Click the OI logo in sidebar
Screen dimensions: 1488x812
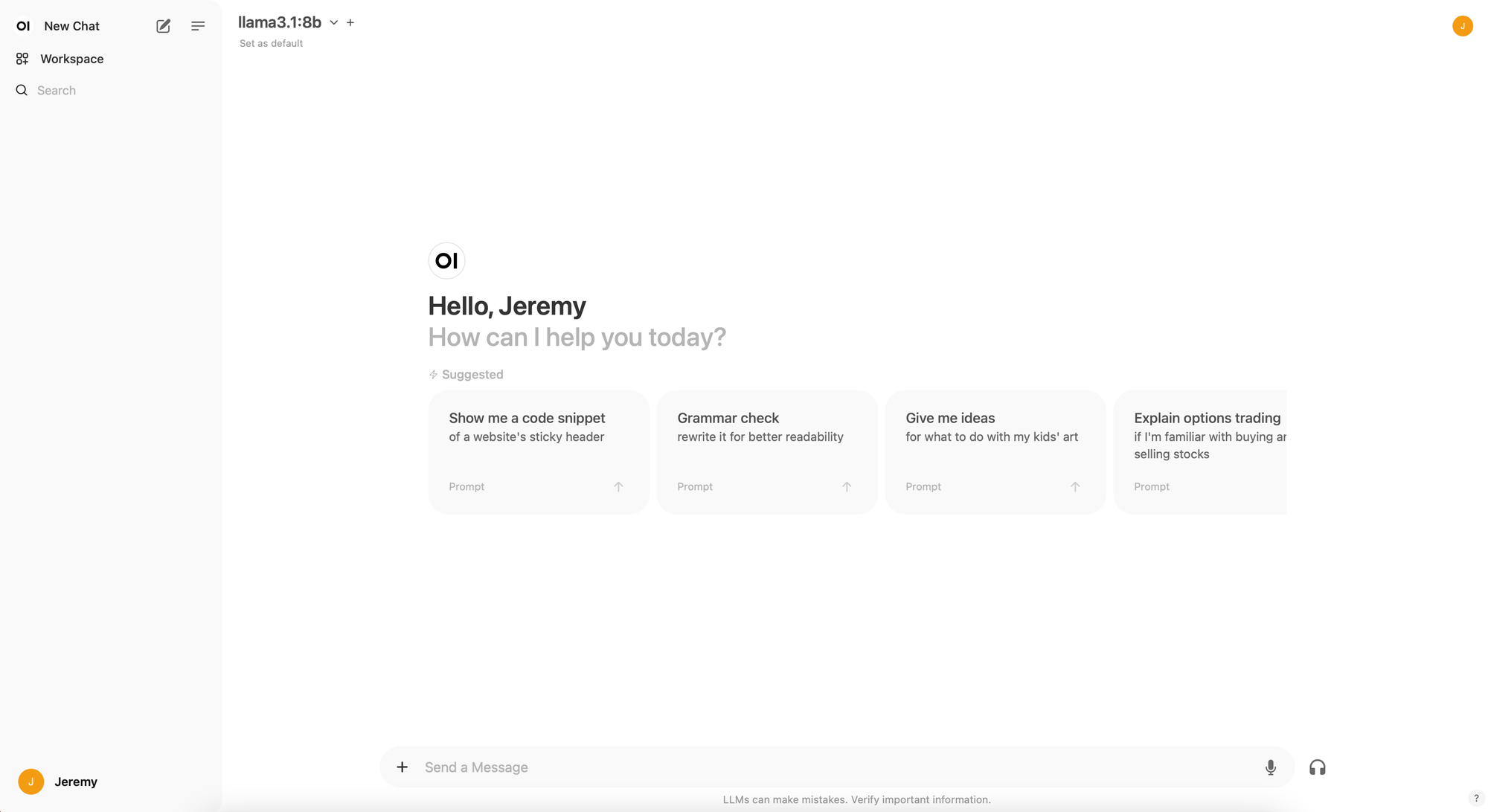pyautogui.click(x=23, y=26)
